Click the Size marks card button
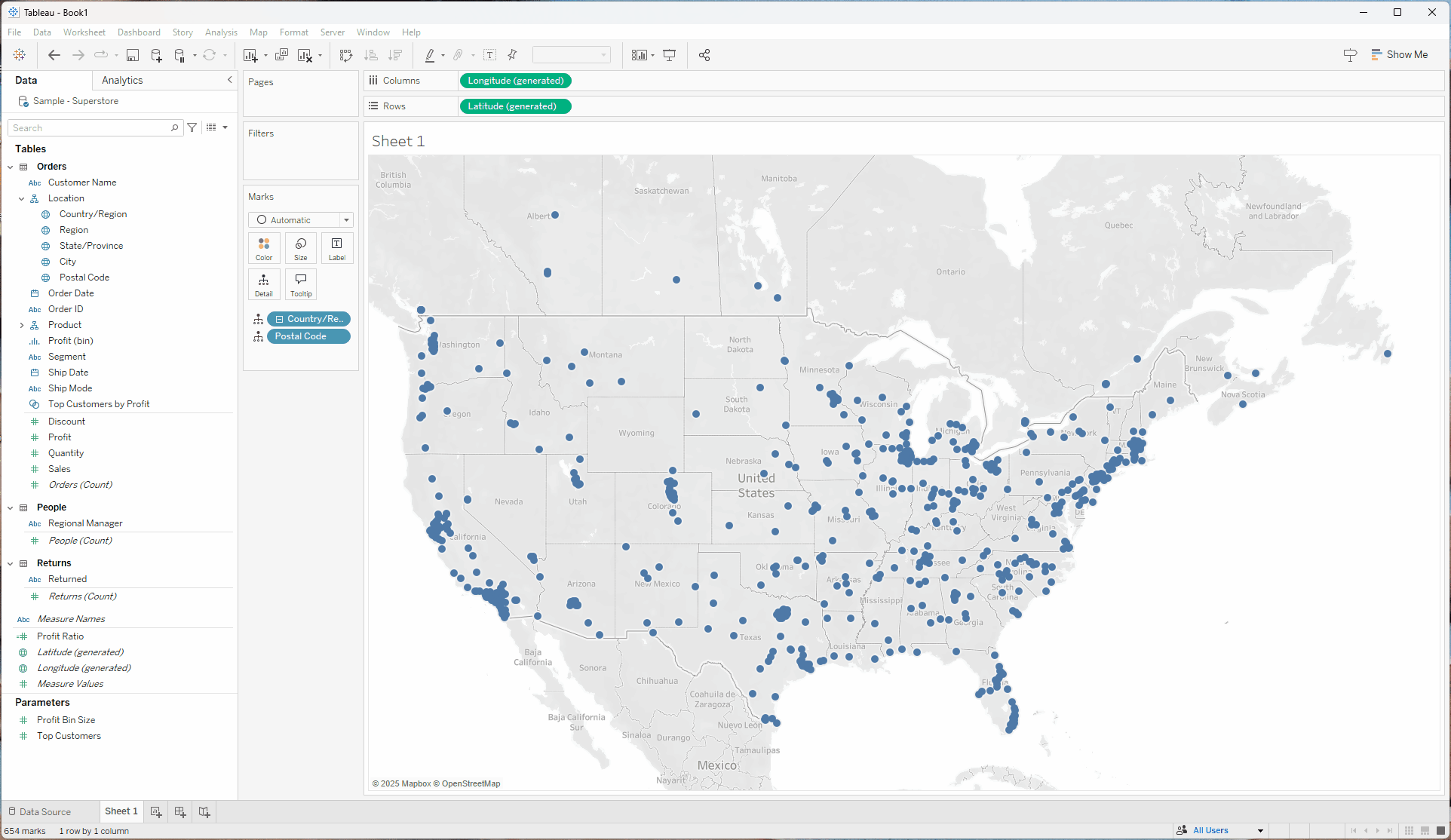The image size is (1451, 840). [x=300, y=248]
